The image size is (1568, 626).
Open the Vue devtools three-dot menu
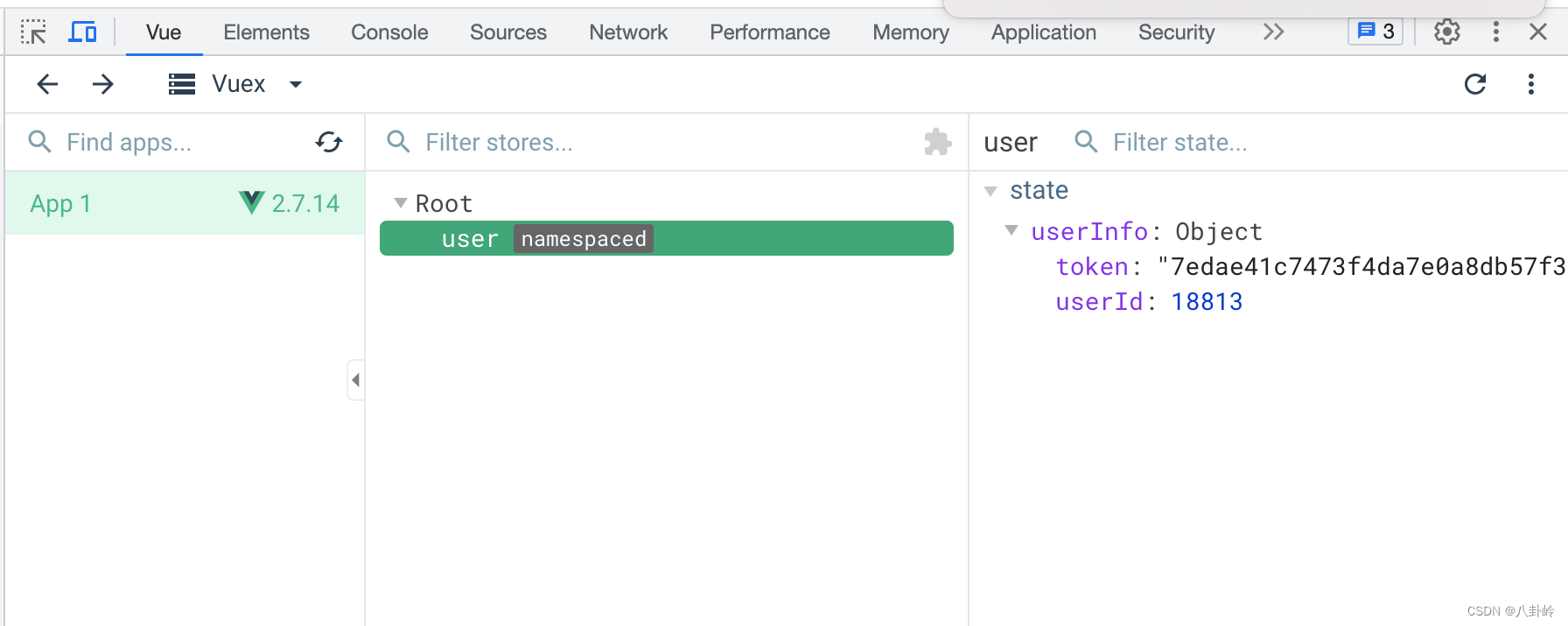point(1530,84)
